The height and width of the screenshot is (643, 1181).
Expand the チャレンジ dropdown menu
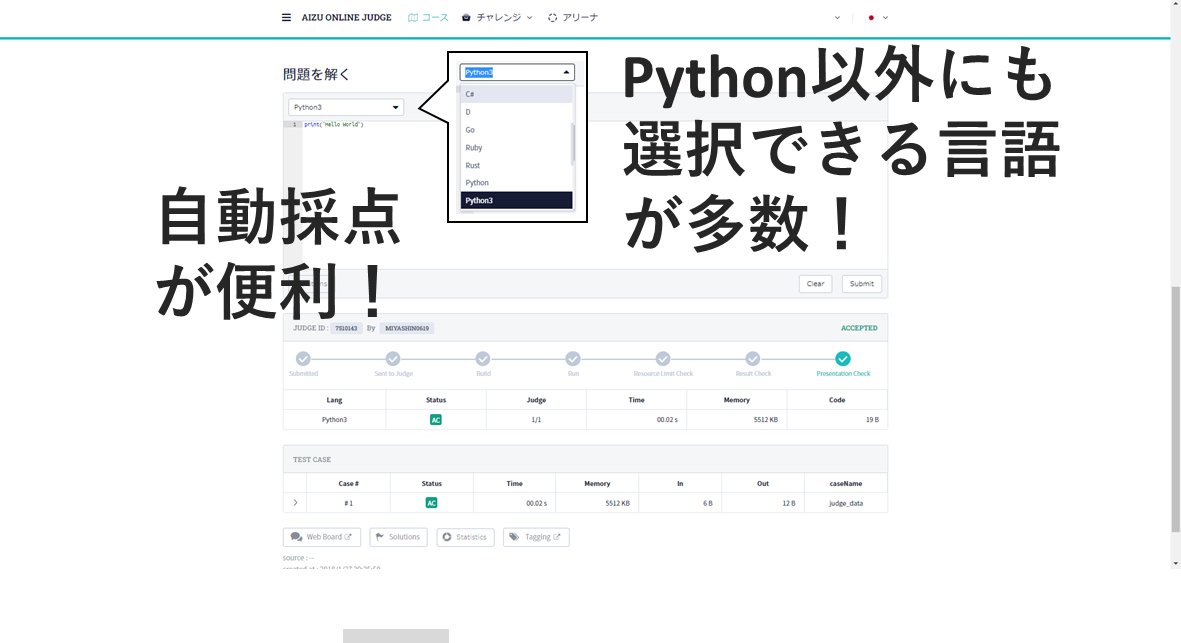(x=497, y=17)
